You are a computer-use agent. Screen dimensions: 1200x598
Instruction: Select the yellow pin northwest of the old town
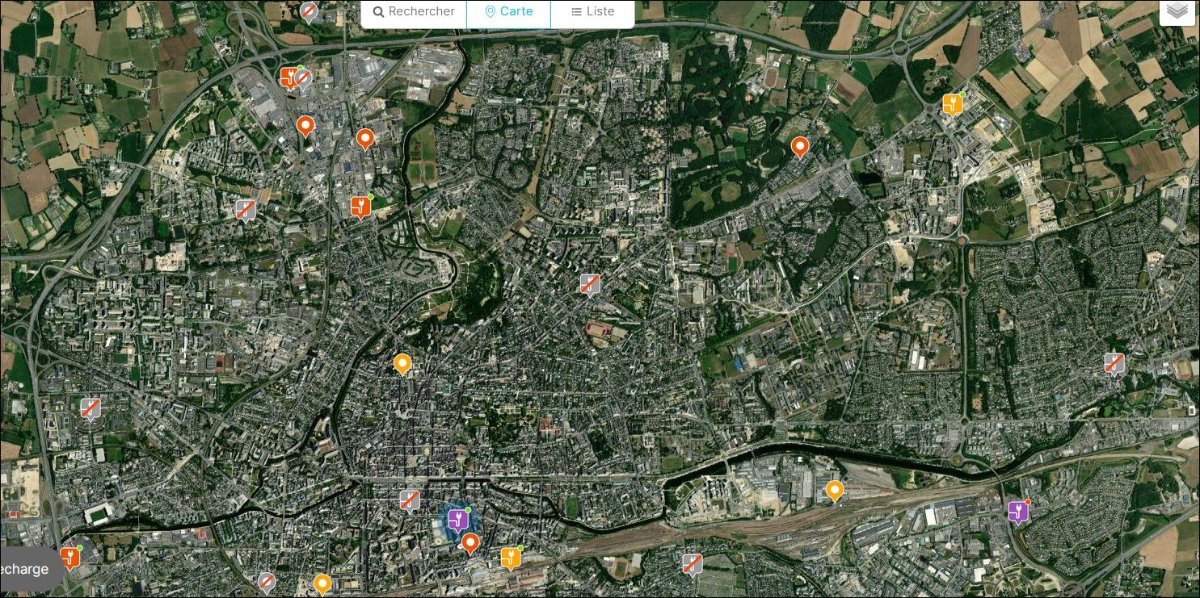402,363
